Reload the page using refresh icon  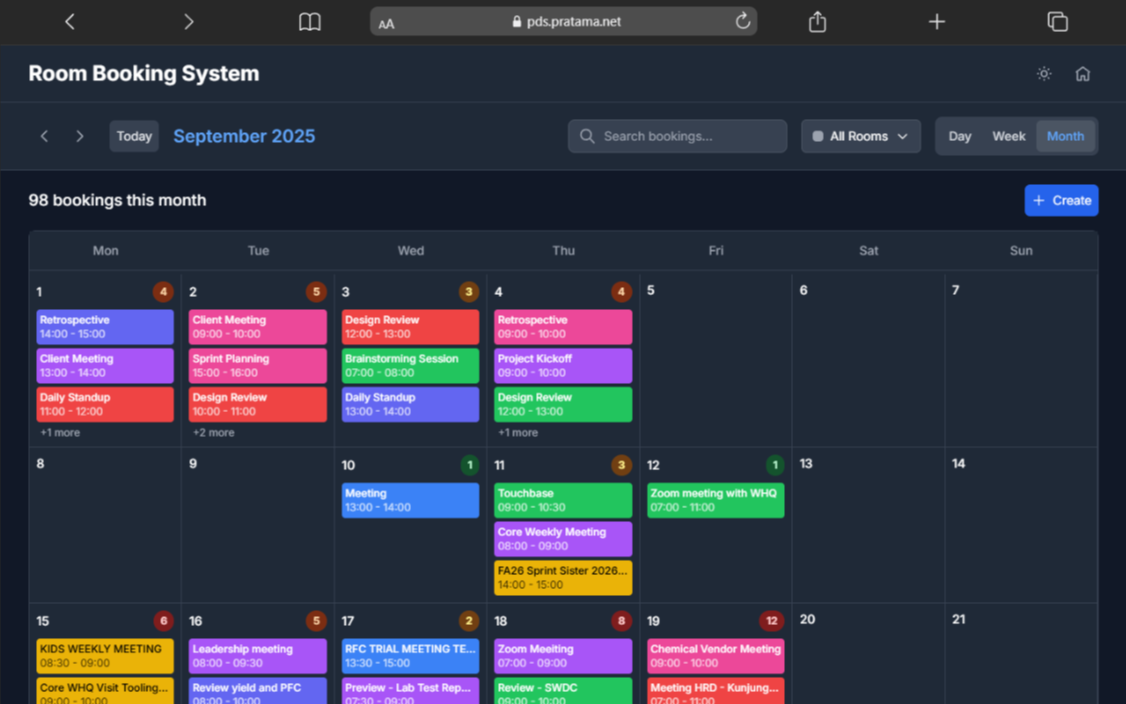tap(742, 21)
